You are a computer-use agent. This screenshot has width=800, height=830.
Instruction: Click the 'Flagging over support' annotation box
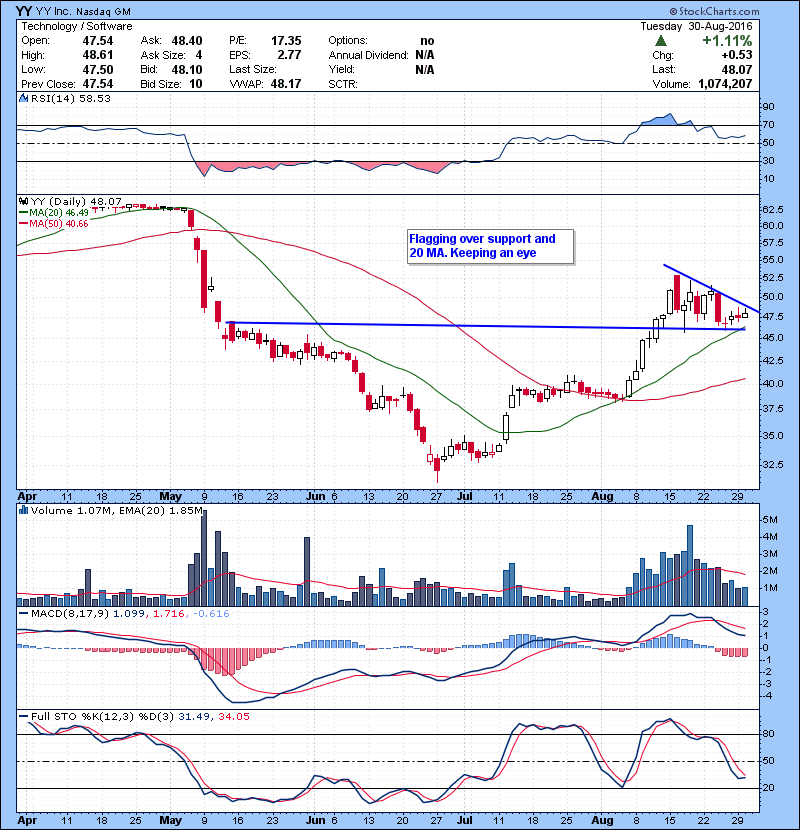click(491, 246)
